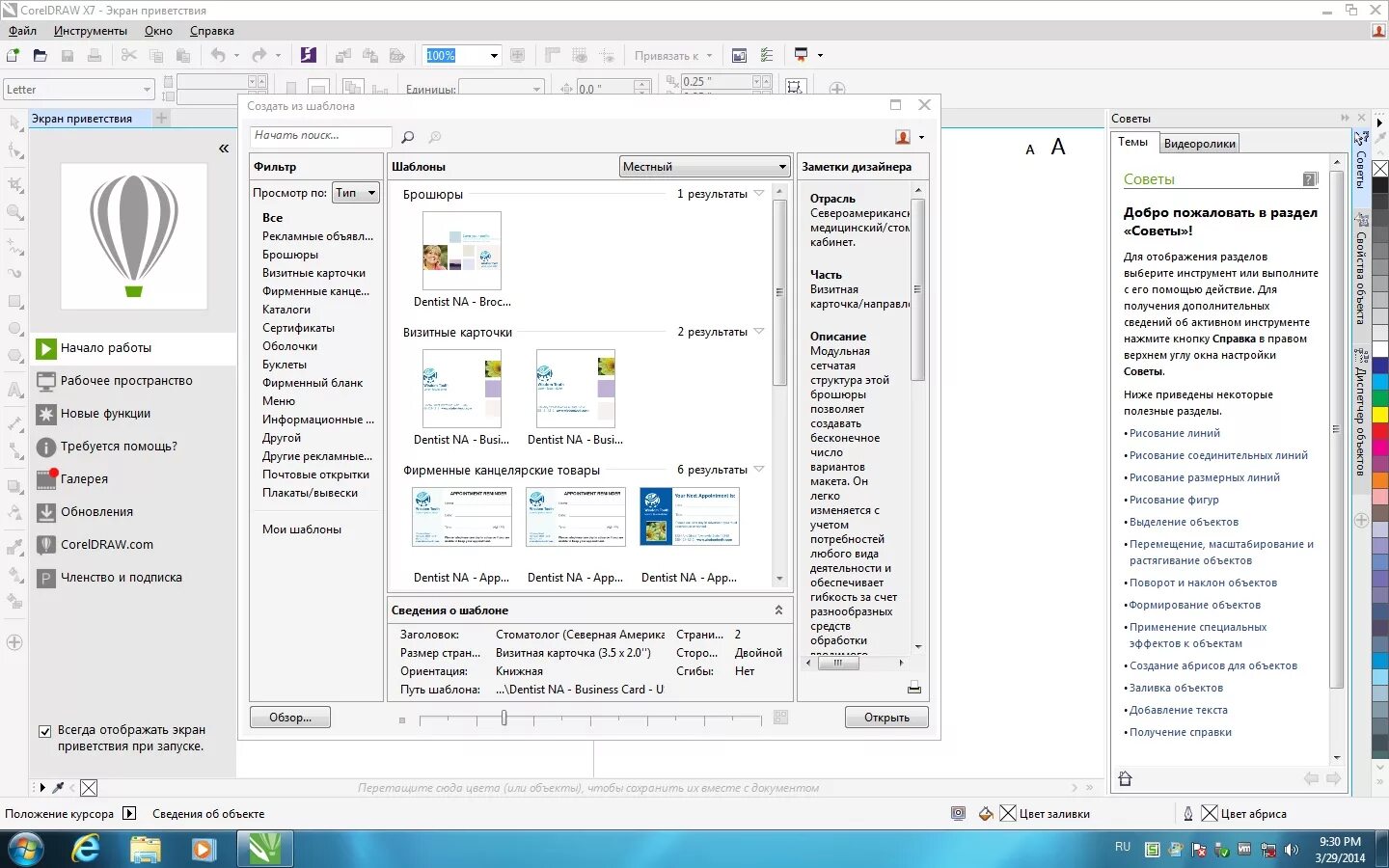Open the zoom level 100% dropdown
Viewport: 1389px width, 868px height.
click(494, 56)
